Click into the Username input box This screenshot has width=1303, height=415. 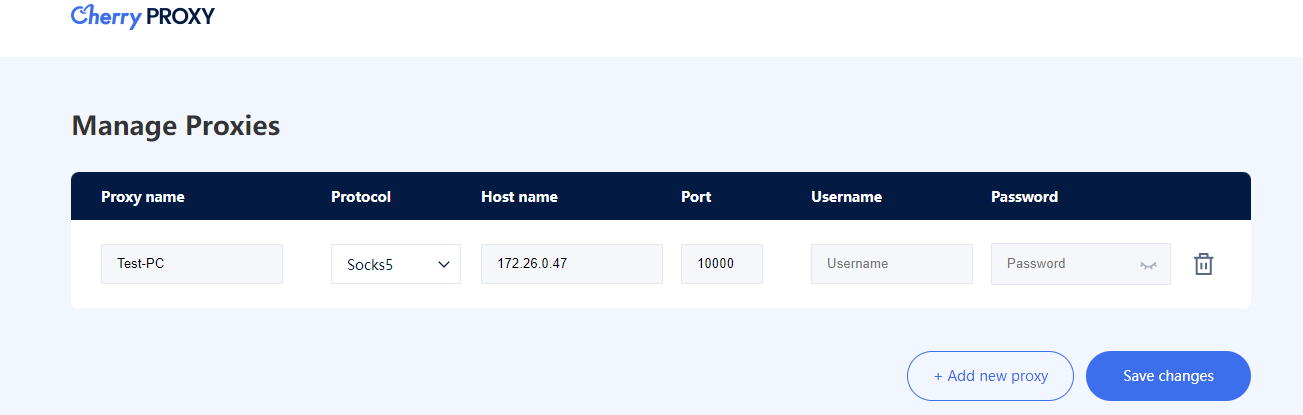coord(891,264)
